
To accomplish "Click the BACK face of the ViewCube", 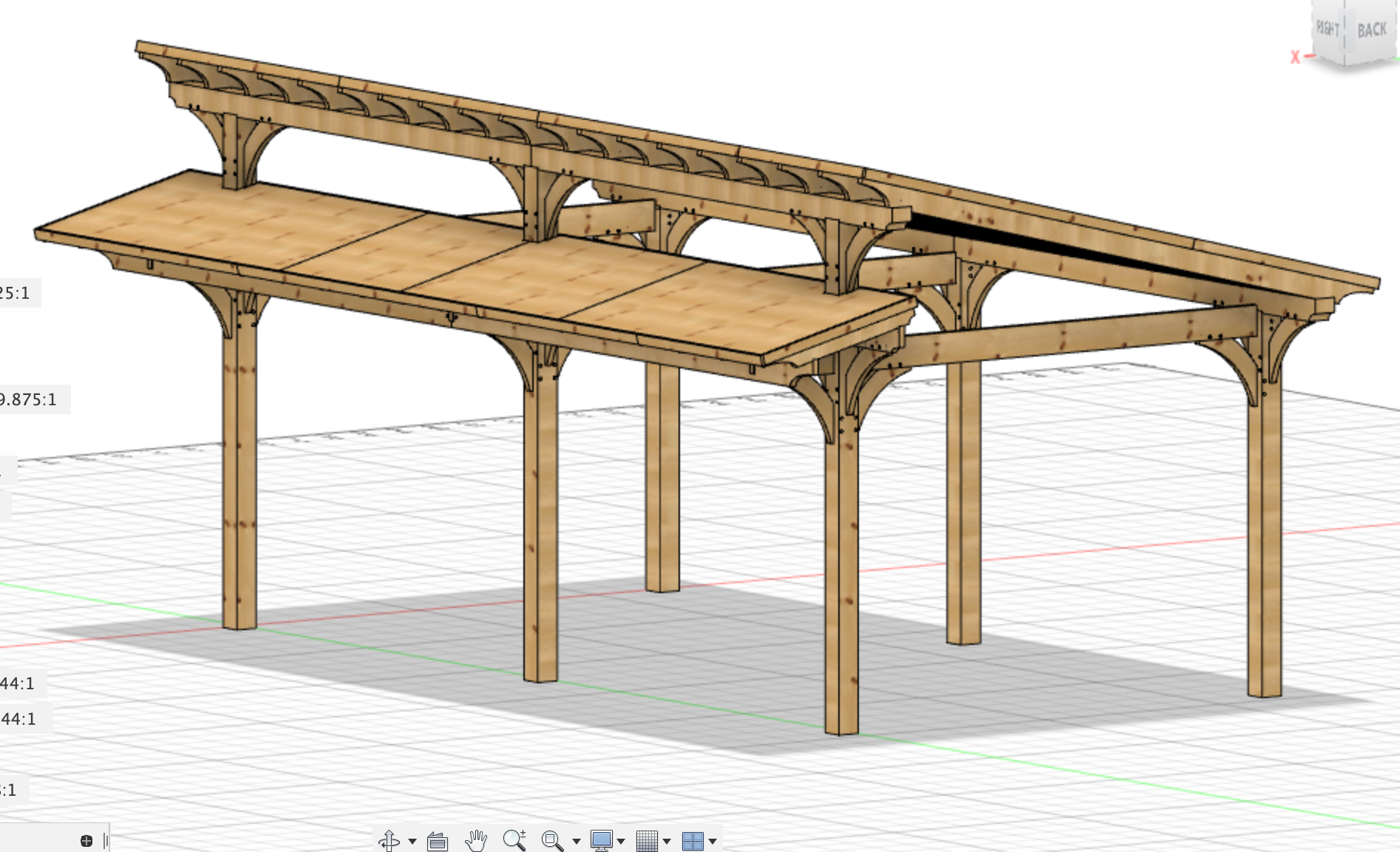I will 1371,30.
